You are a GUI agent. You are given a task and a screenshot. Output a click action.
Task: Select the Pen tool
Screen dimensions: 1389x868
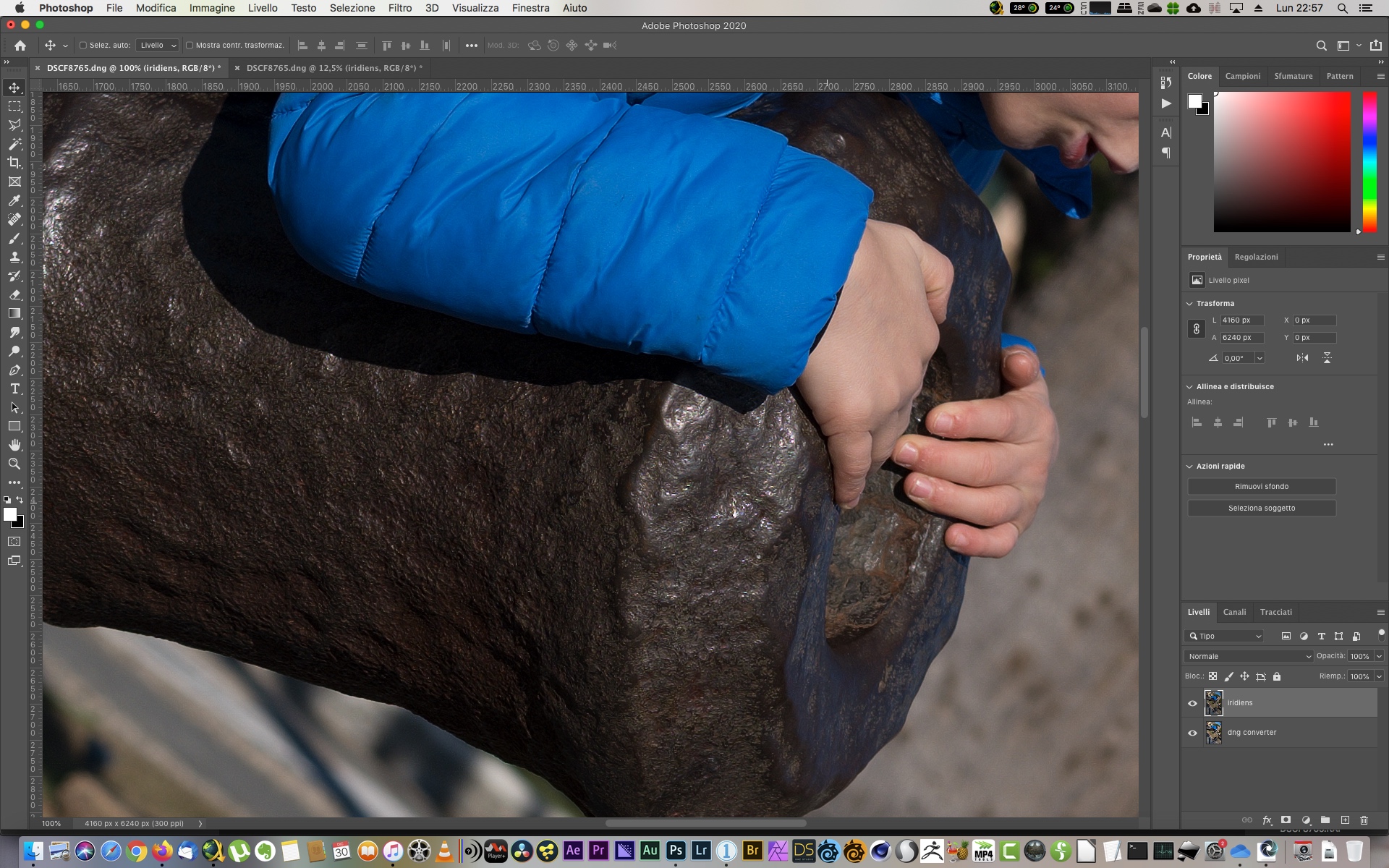(x=14, y=370)
